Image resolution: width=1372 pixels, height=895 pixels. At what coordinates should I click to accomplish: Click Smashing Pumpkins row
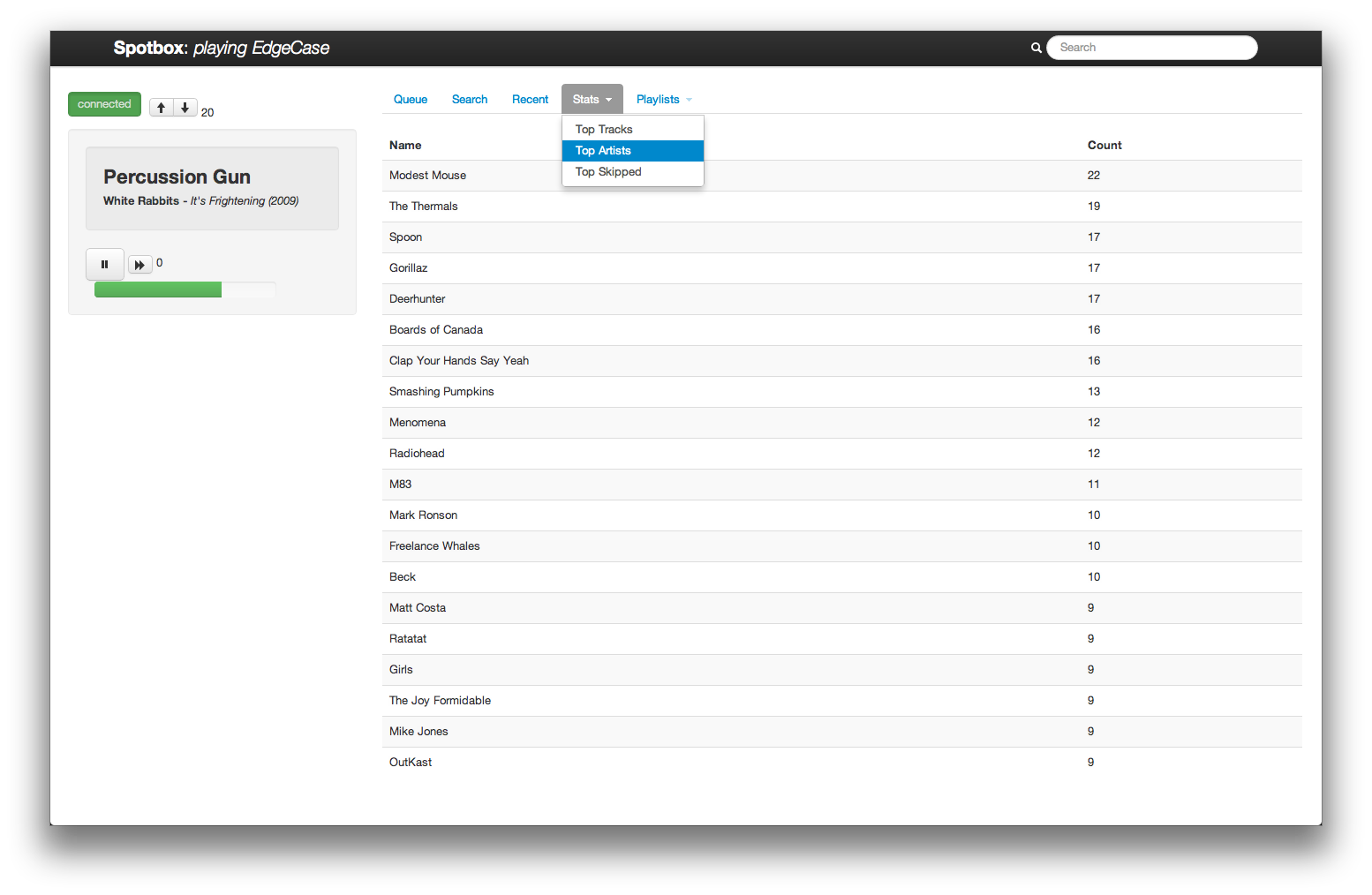coord(841,392)
